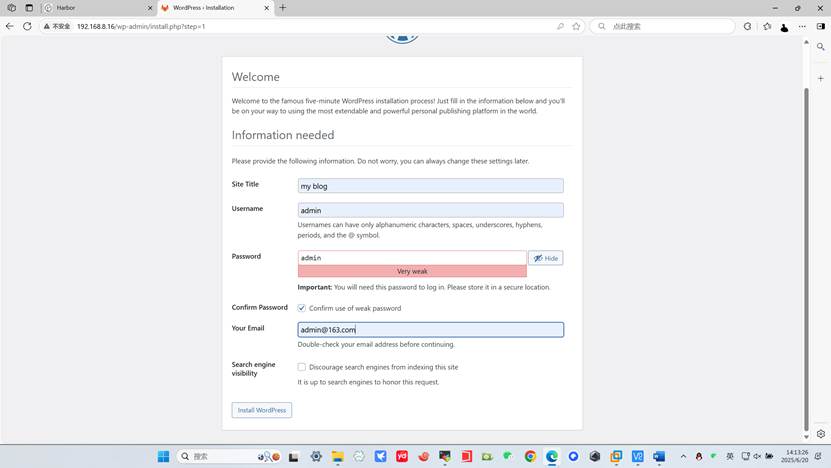Check Discourage search engines from indexing

(302, 367)
